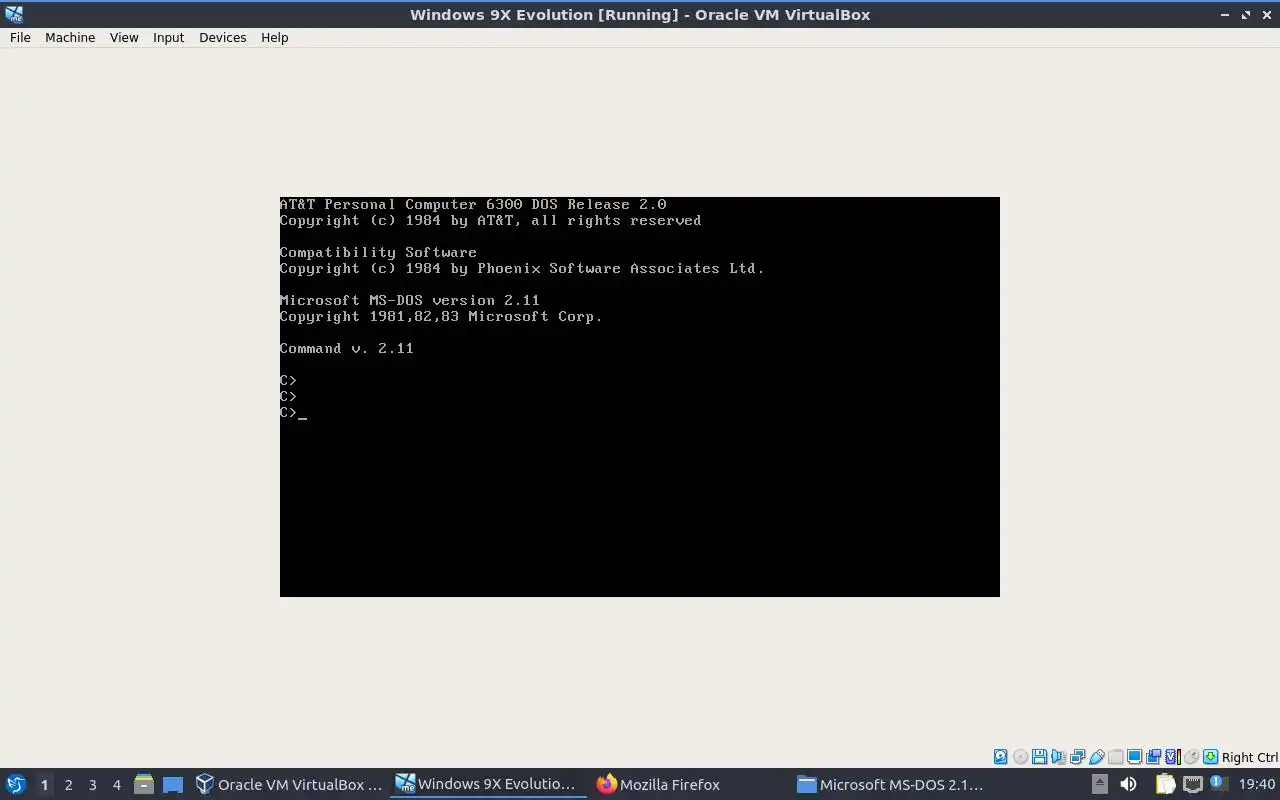The height and width of the screenshot is (800, 1280).
Task: Click the display monitor indicator icon
Action: pos(1135,757)
